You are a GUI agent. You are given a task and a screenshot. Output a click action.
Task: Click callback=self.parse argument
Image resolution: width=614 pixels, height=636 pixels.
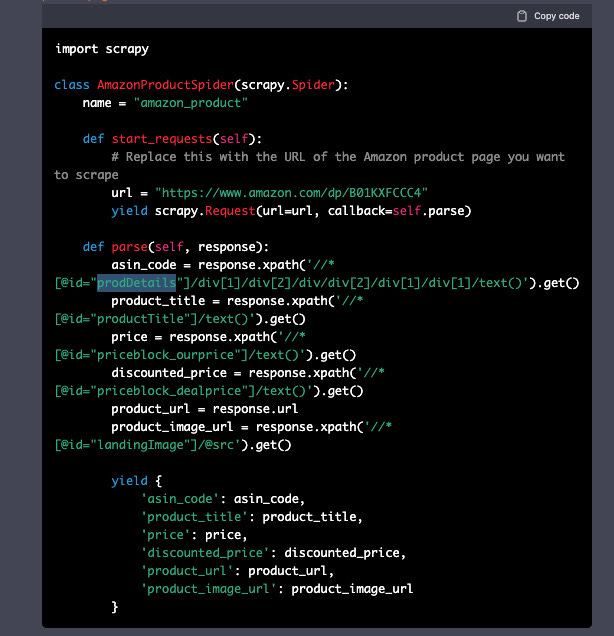(x=397, y=211)
